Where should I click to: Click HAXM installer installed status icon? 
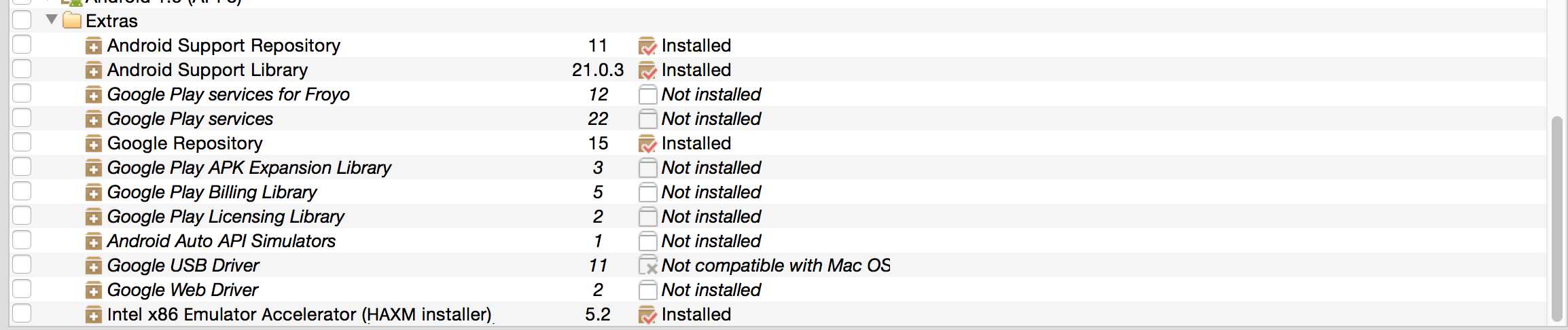[x=648, y=315]
